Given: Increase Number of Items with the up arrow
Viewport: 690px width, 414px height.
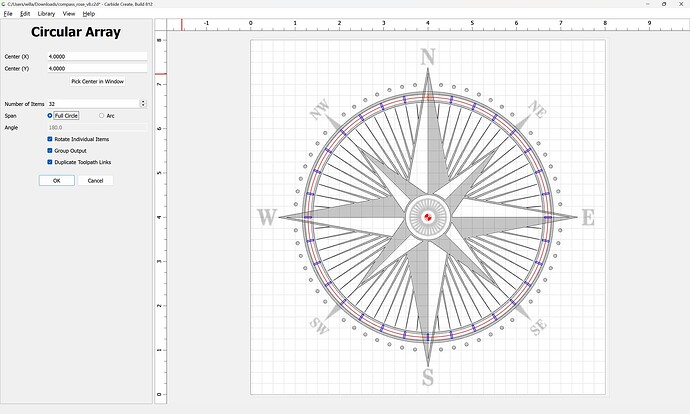Looking at the screenshot, I should click(x=143, y=102).
